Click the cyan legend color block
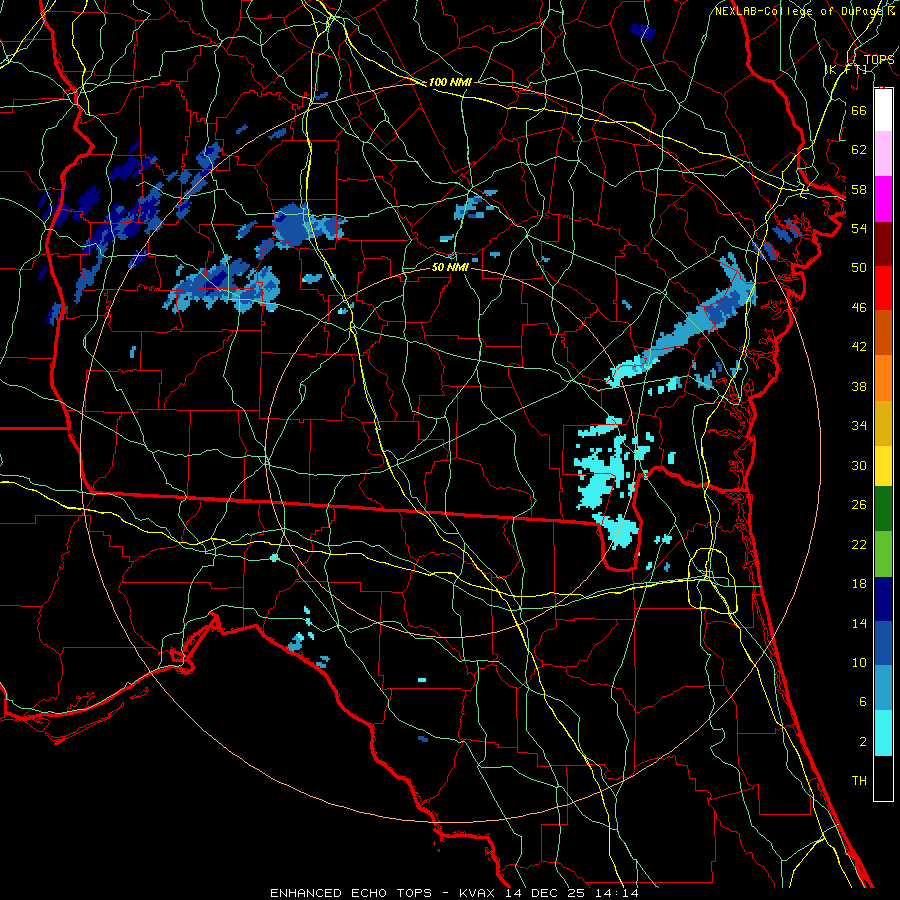 (x=883, y=733)
